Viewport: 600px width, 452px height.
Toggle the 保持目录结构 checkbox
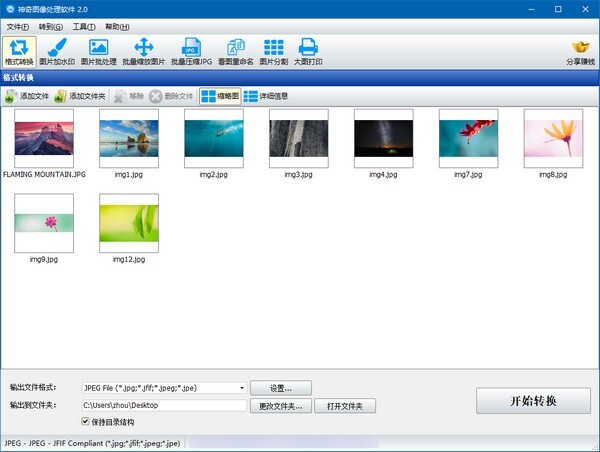[x=86, y=422]
